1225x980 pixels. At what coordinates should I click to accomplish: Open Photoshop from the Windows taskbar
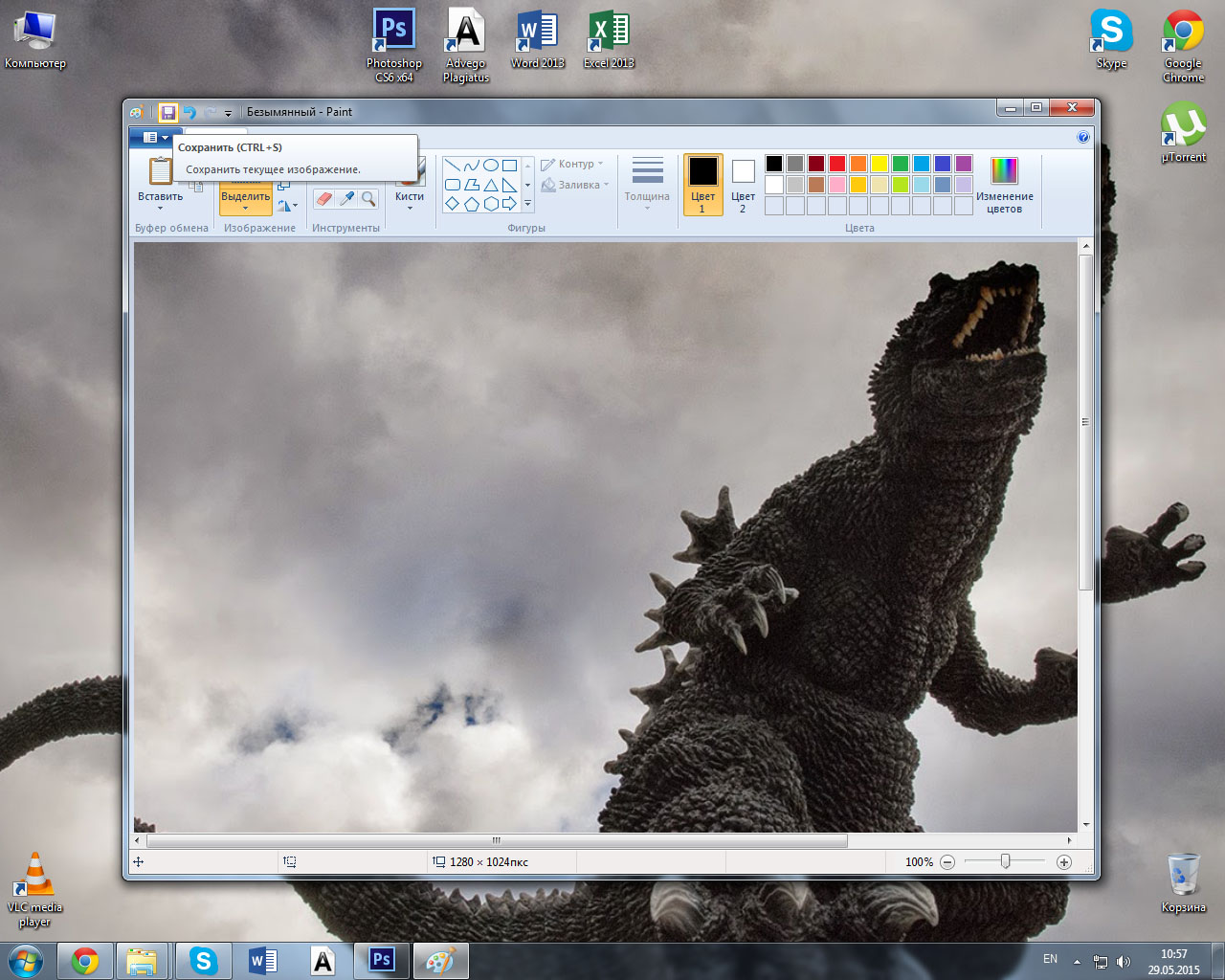point(382,960)
